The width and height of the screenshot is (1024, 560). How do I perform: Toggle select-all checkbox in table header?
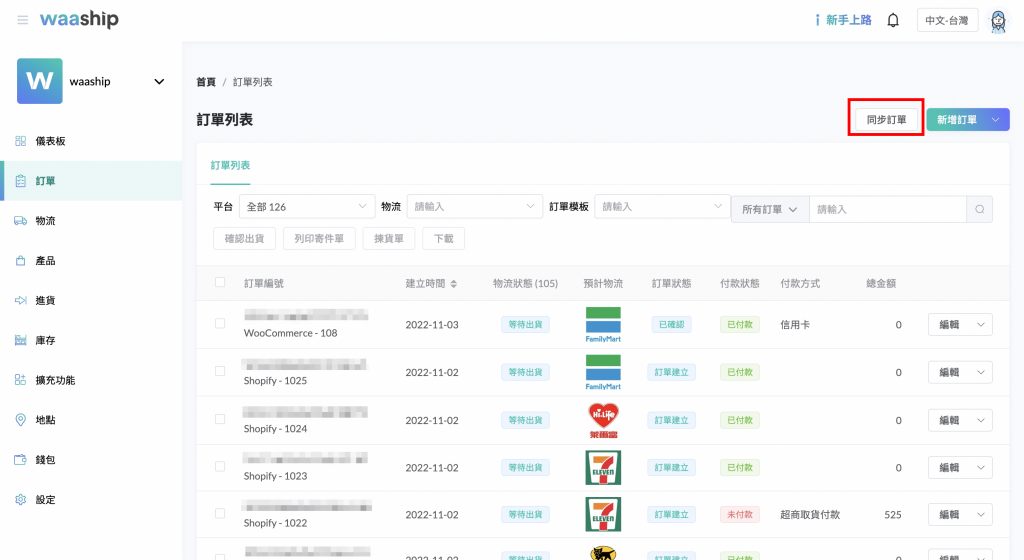pos(220,283)
